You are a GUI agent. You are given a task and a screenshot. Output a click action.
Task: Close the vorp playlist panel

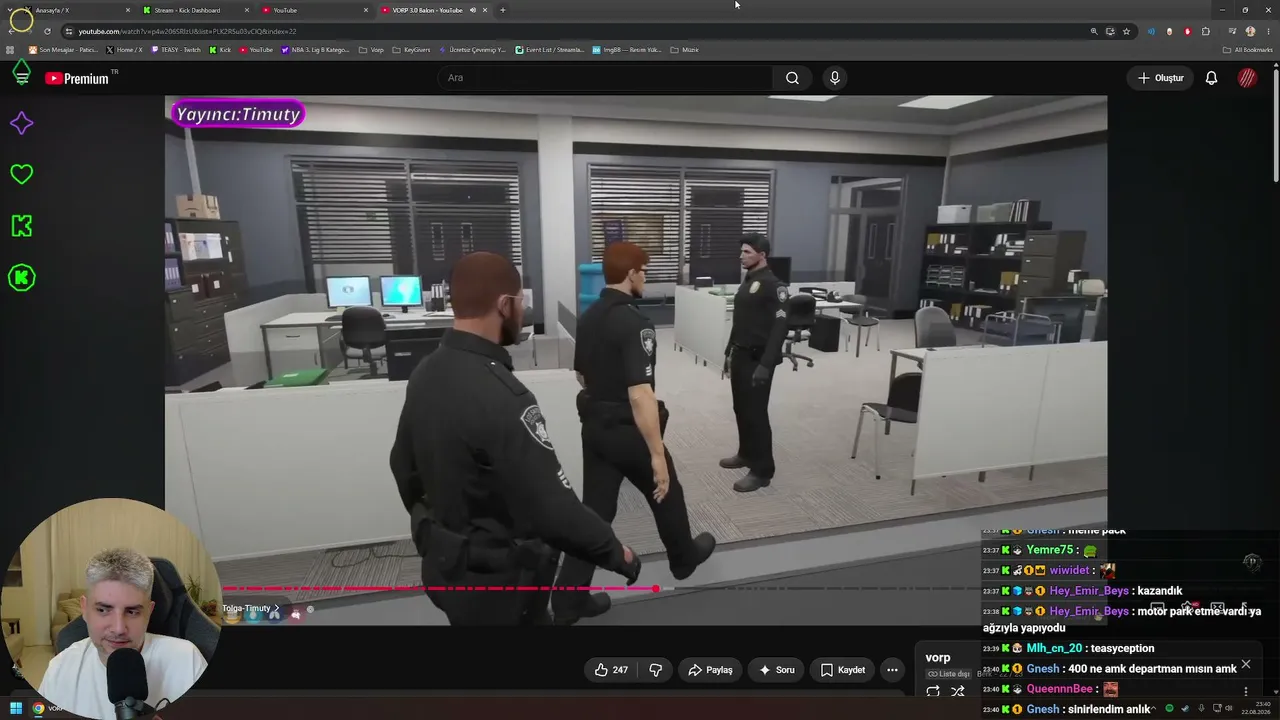click(1246, 664)
